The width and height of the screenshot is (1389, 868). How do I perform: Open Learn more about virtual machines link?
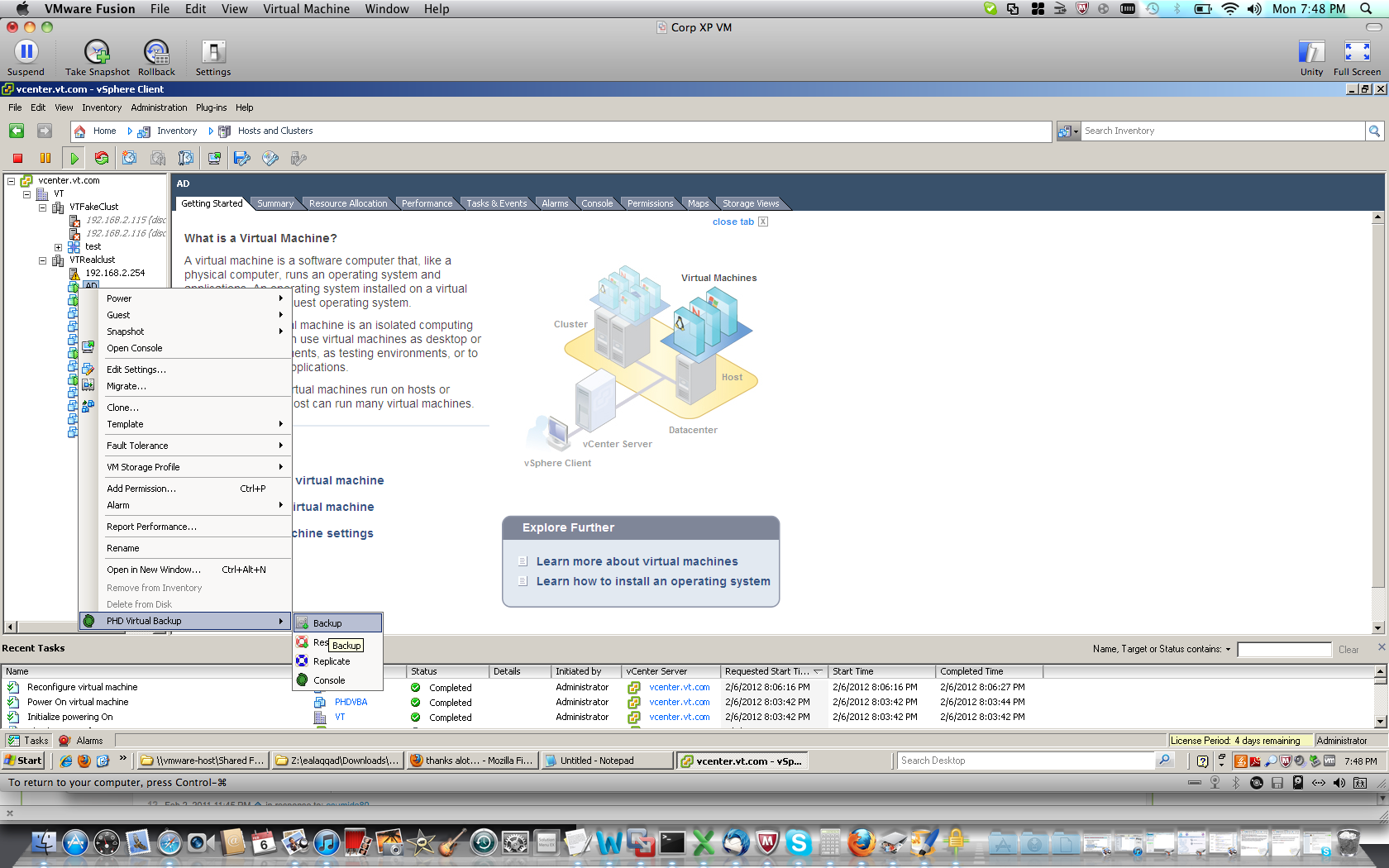pyautogui.click(x=637, y=561)
